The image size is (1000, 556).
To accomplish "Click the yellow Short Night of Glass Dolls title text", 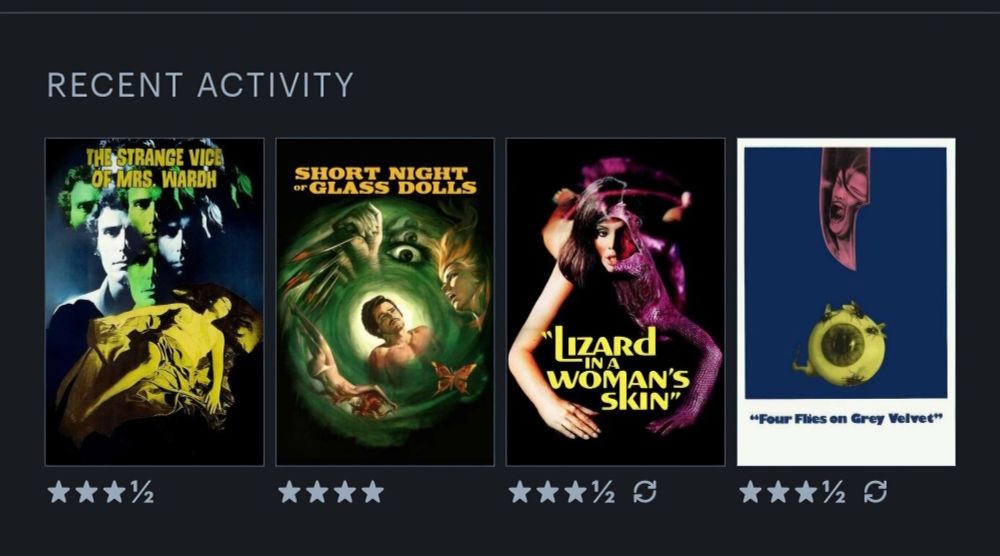I will pyautogui.click(x=385, y=180).
